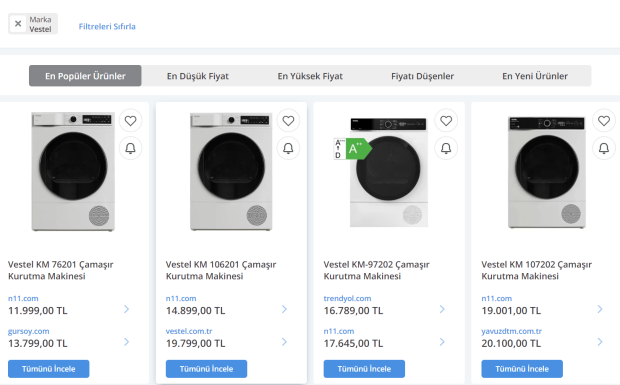Click the gursoy.com seller link
620x385 pixels.
(x=28, y=331)
